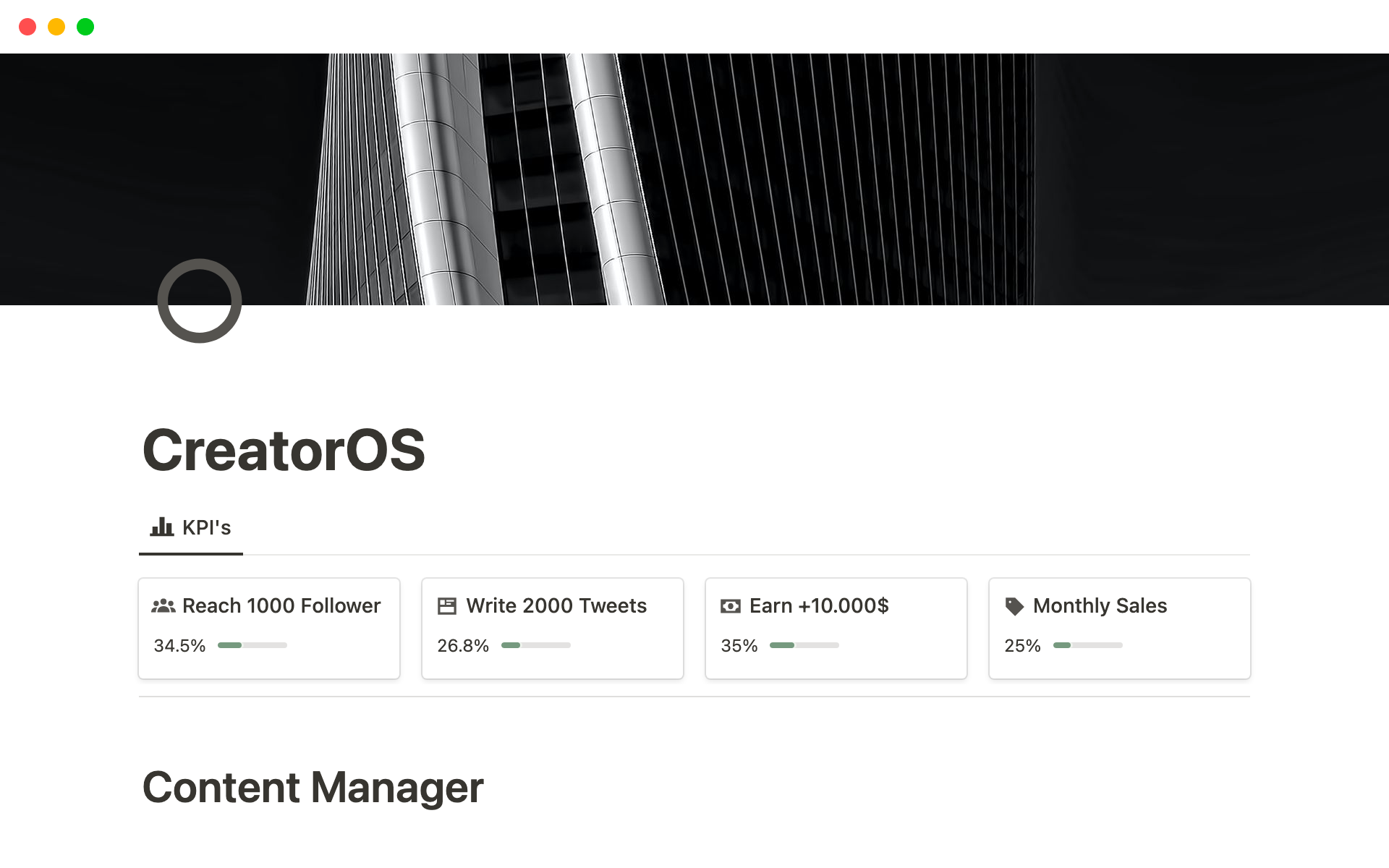Click the newspaper icon on Write 2000 Tweets

click(447, 606)
